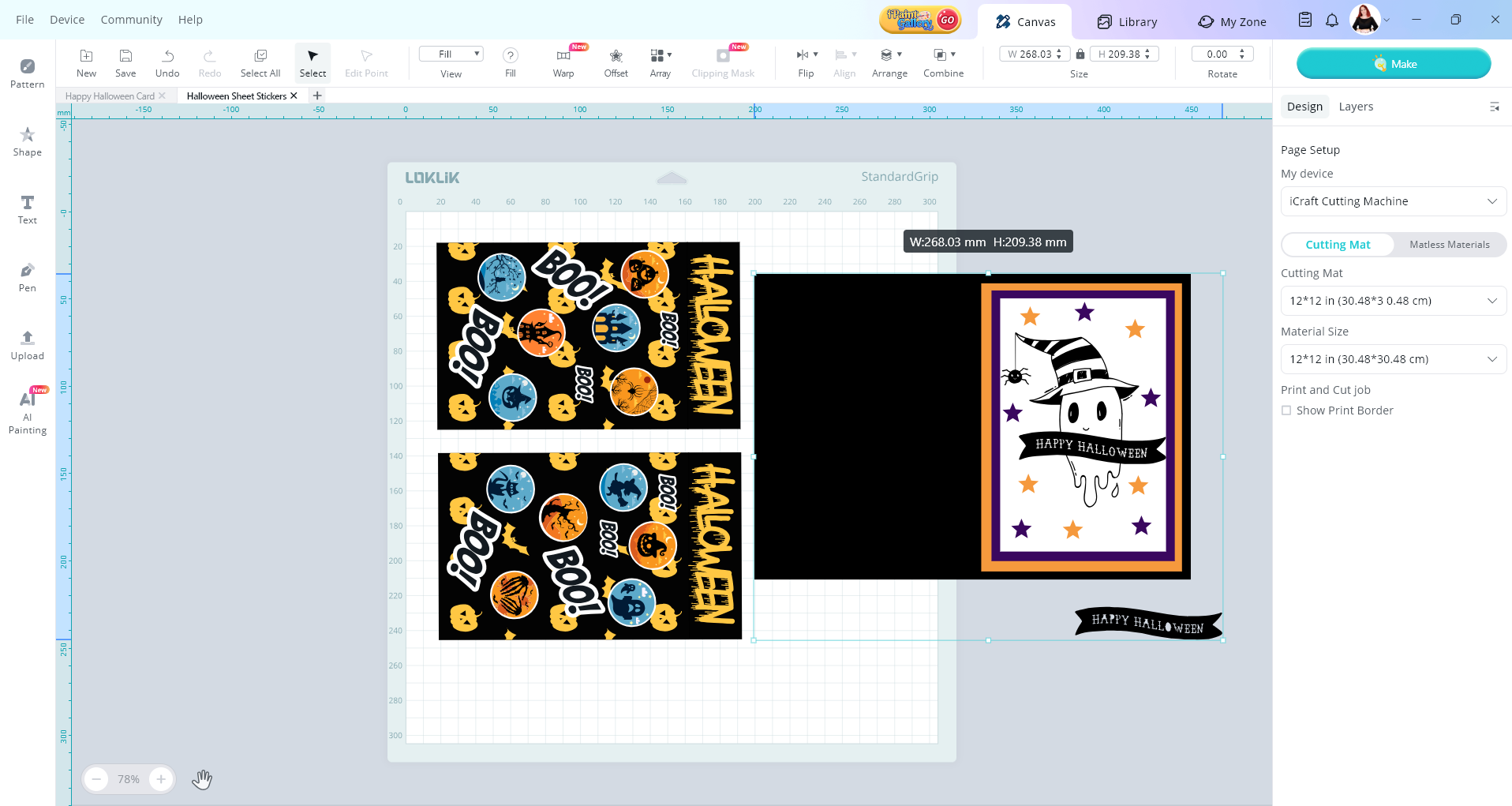1512x806 pixels.
Task: Switch to Matless Materials option
Action: pyautogui.click(x=1449, y=245)
